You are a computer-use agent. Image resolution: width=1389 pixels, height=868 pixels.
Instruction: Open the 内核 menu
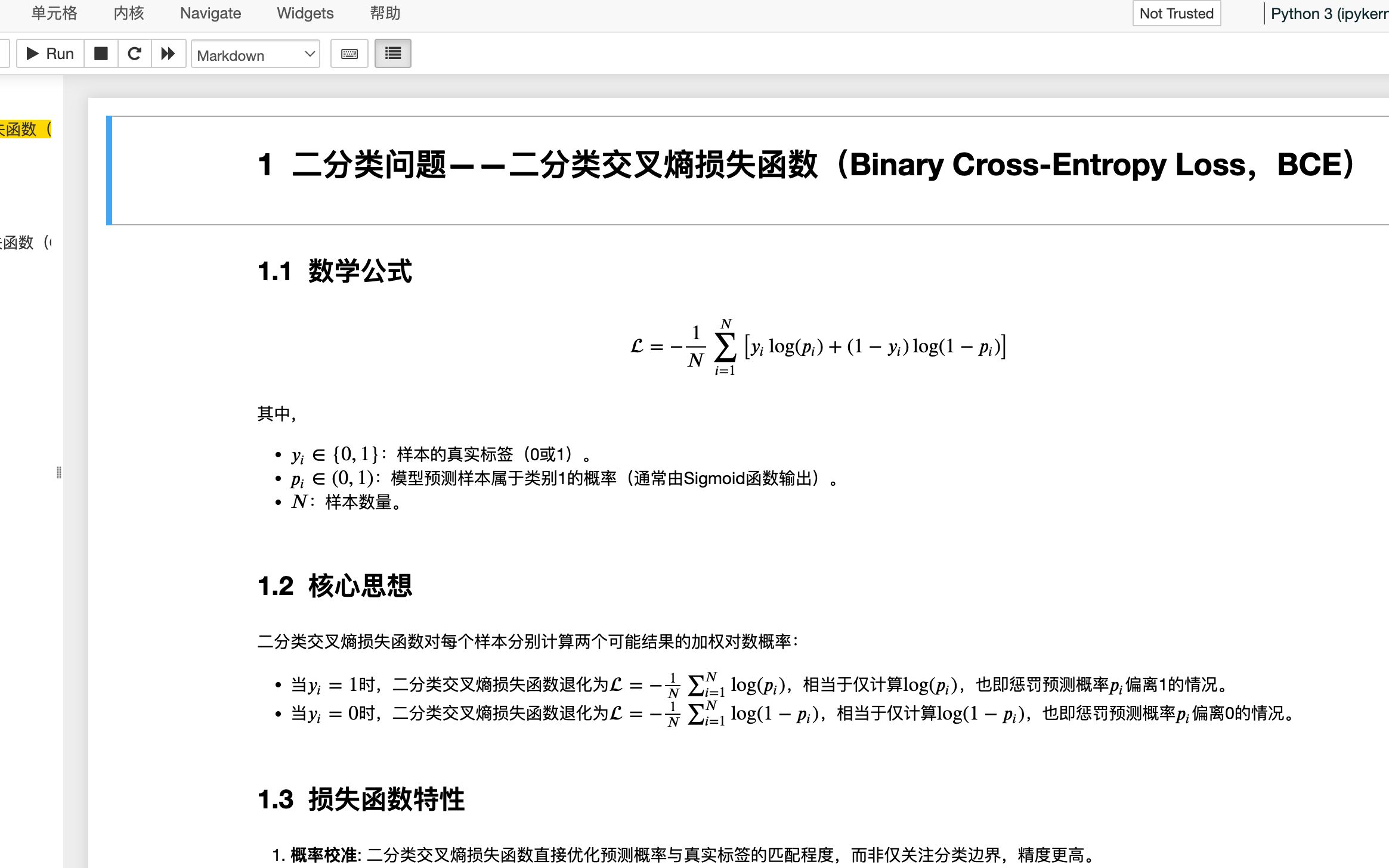129,13
